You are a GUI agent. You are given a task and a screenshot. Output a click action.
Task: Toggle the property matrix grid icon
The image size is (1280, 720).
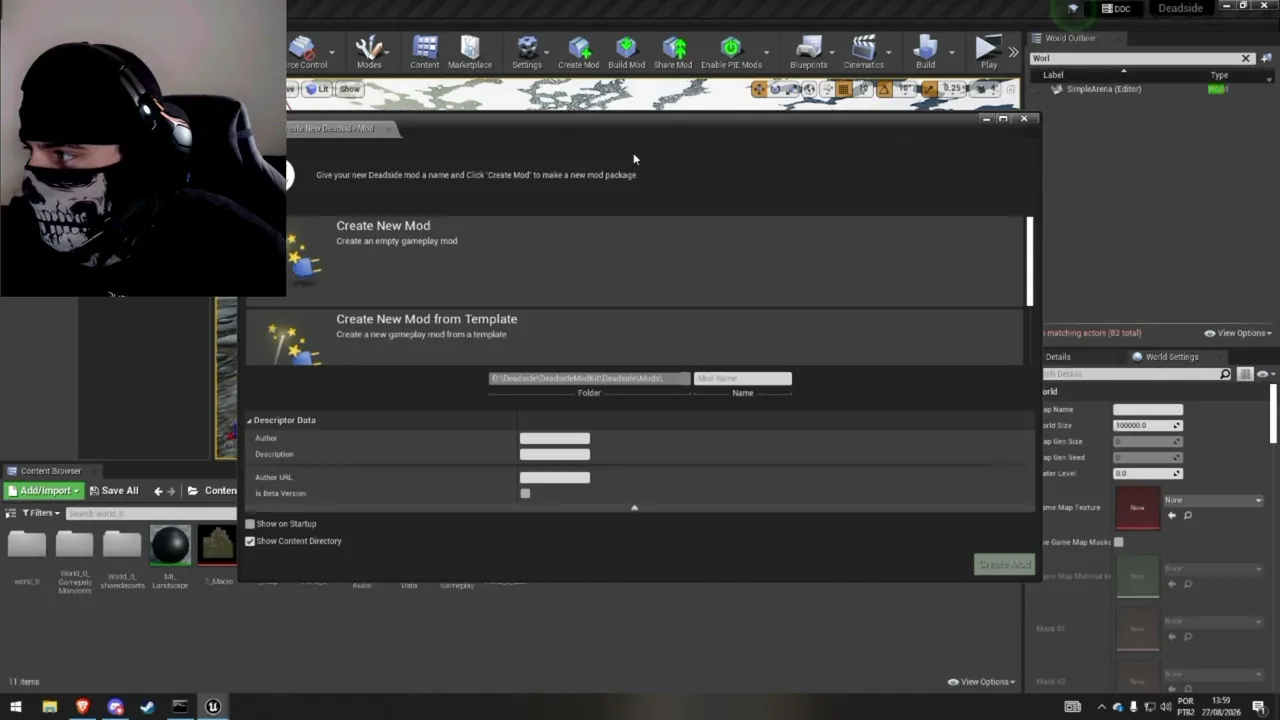1245,374
